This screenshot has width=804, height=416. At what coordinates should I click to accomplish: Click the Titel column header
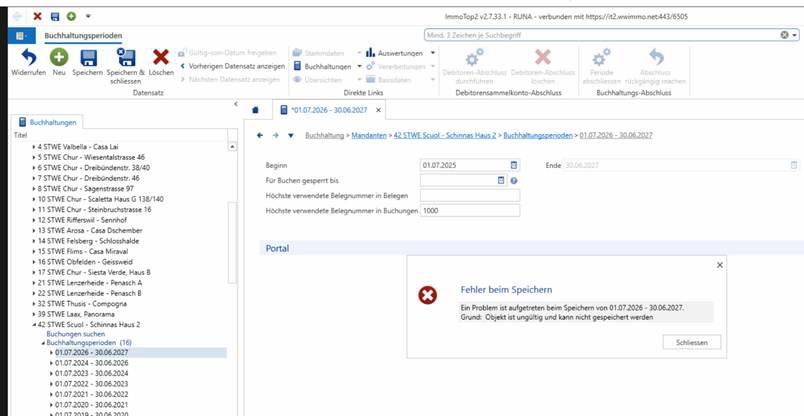[x=120, y=135]
